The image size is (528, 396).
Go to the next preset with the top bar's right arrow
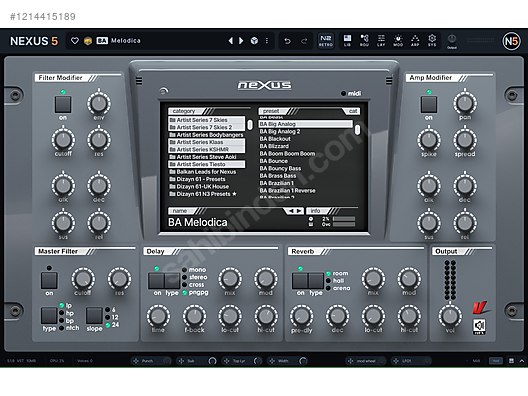[x=241, y=41]
